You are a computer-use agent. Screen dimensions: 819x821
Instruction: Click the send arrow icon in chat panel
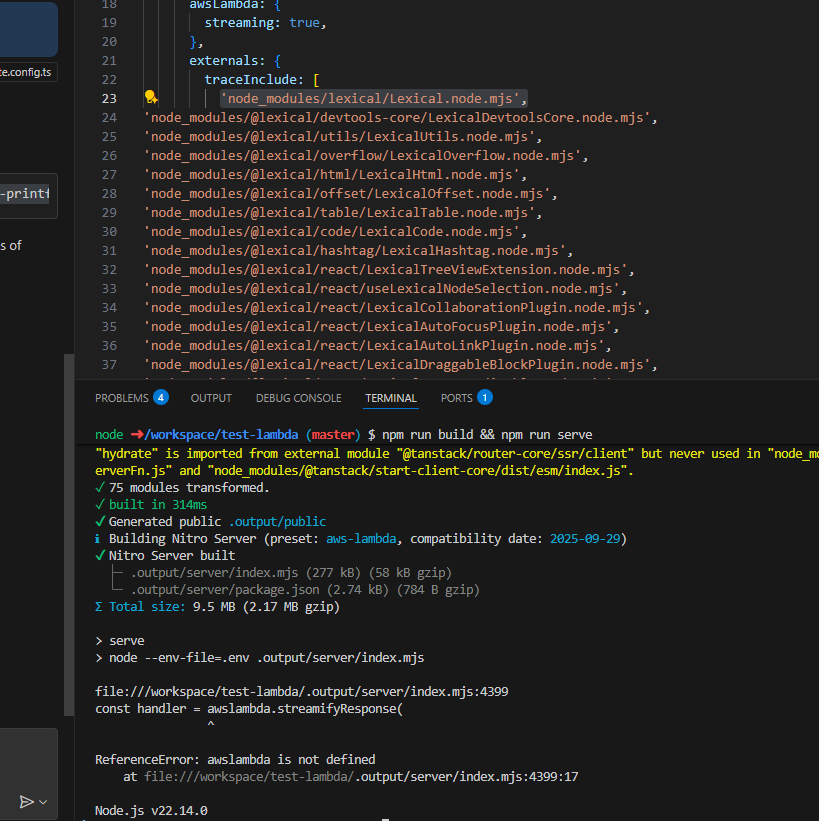(x=27, y=801)
